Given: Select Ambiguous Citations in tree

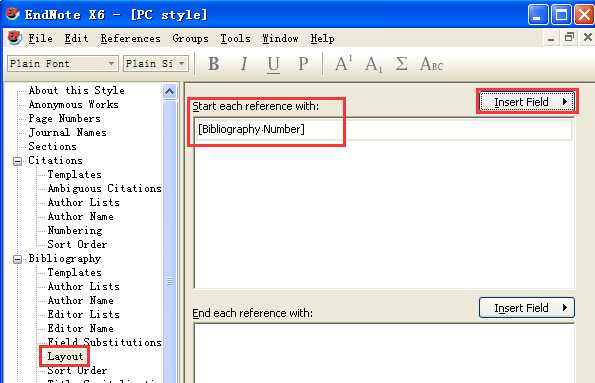Looking at the screenshot, I should point(105,189).
